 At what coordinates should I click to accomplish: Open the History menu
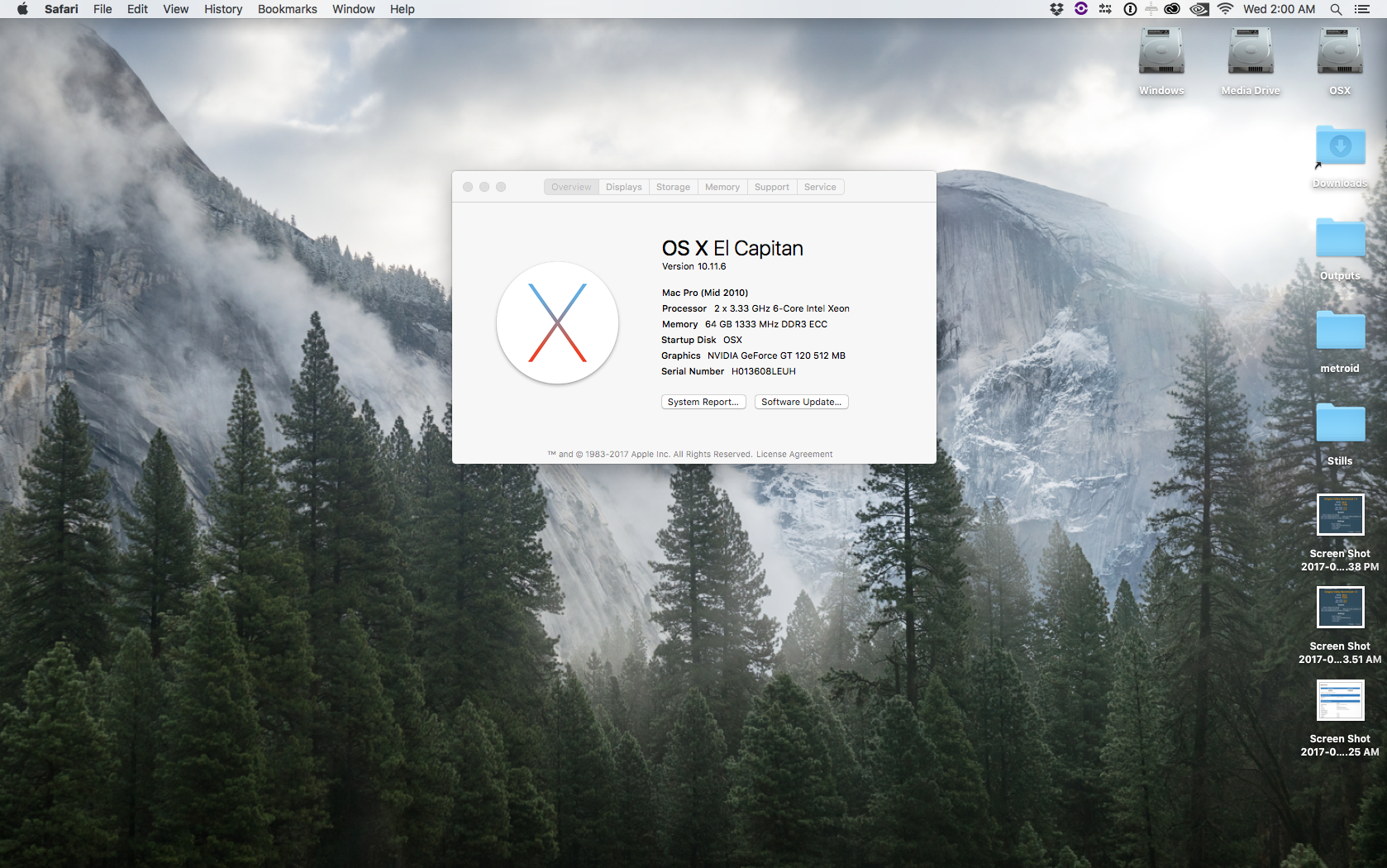click(223, 9)
